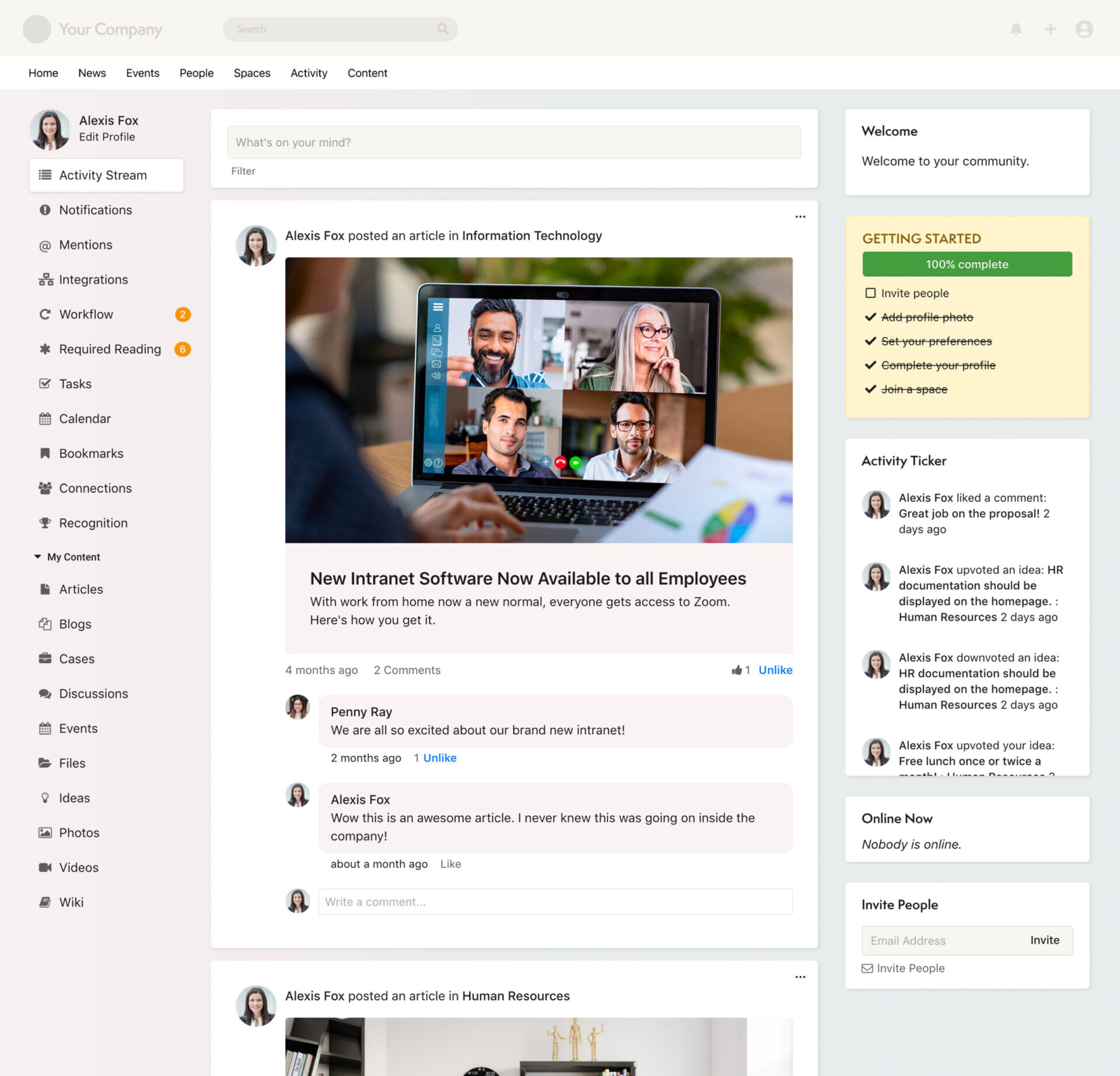Select the Ideas lightbulb icon
This screenshot has width=1120, height=1076.
[x=45, y=798]
